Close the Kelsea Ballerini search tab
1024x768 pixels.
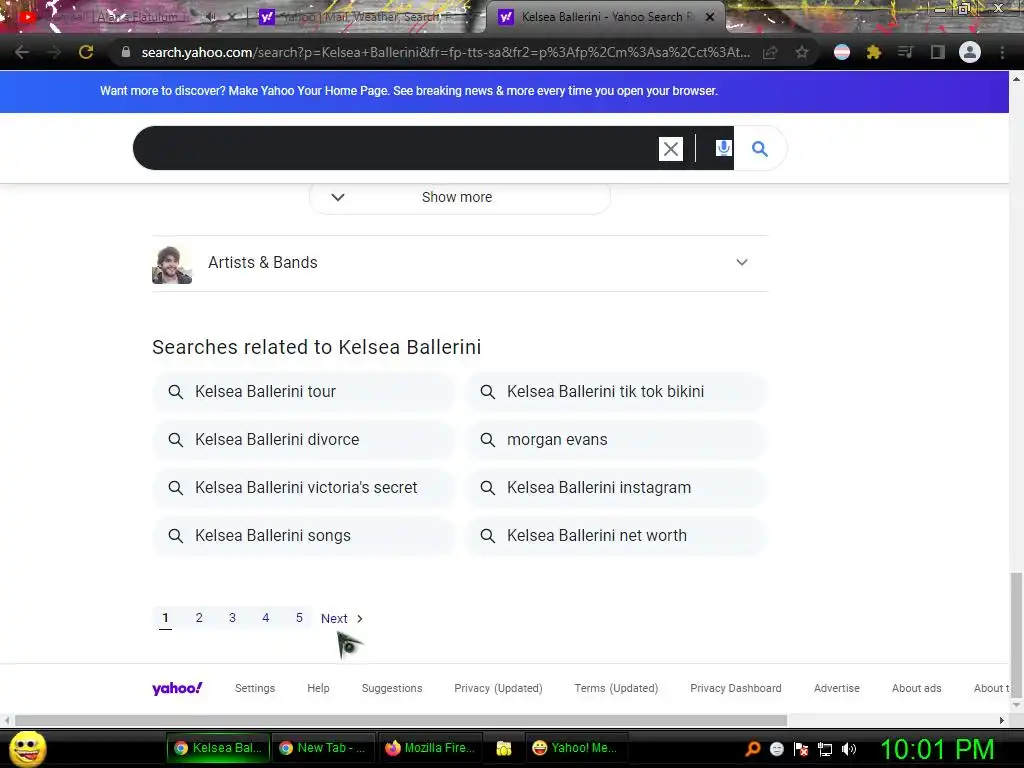710,17
